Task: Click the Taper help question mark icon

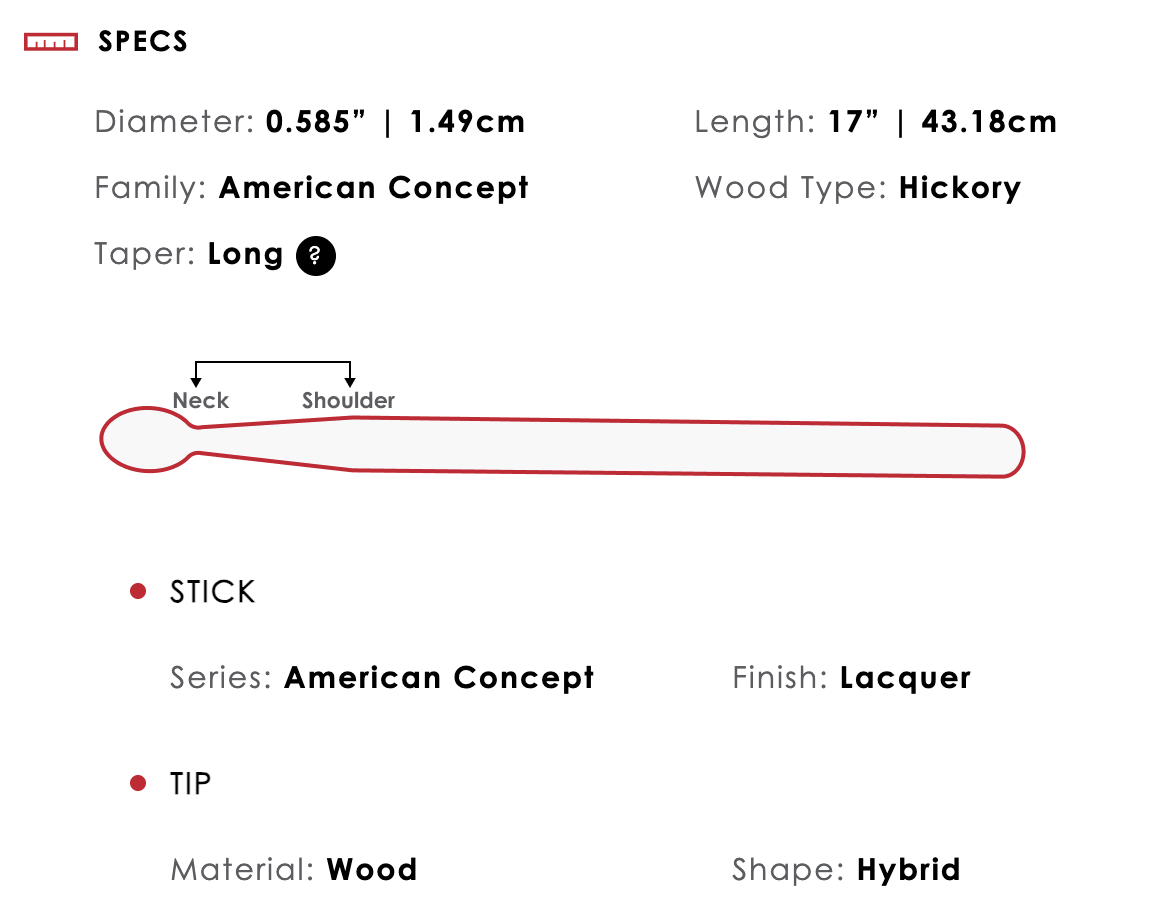Action: tap(316, 257)
